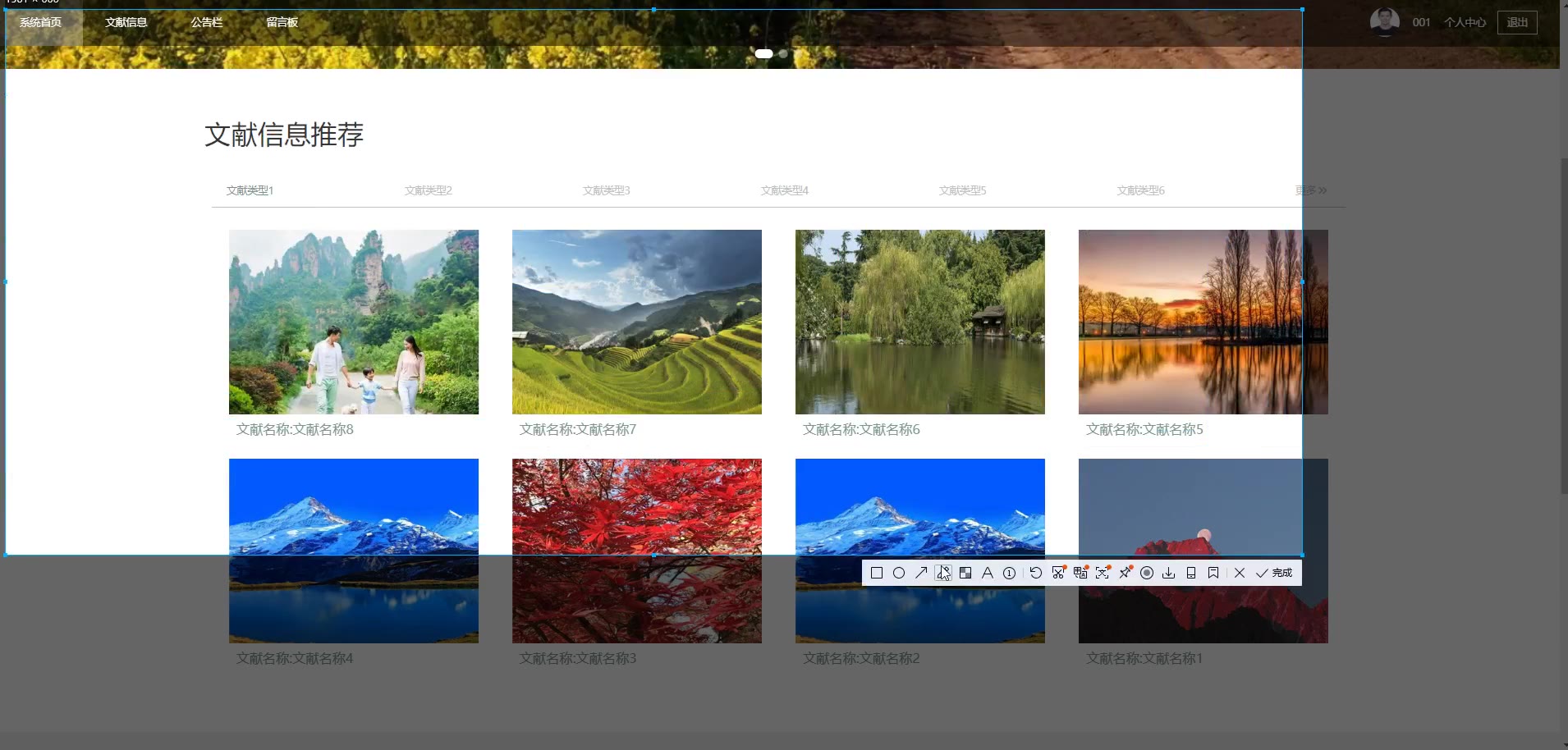Click the caption 文献名称:文献名称2
The image size is (1568, 750).
(861, 658)
